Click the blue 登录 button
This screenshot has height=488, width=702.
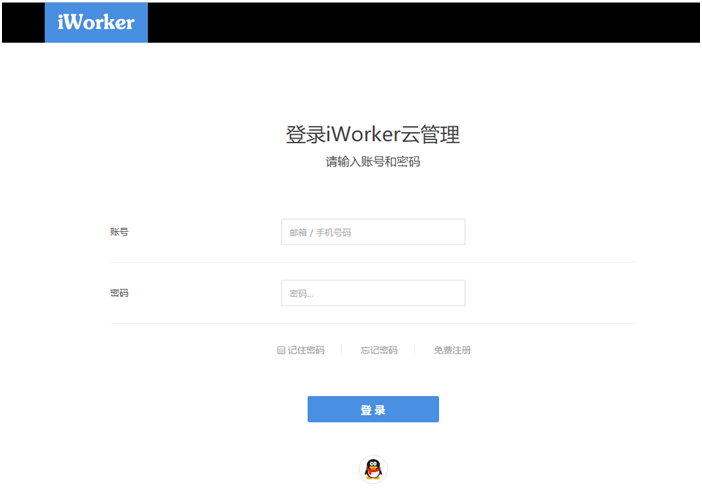(373, 409)
